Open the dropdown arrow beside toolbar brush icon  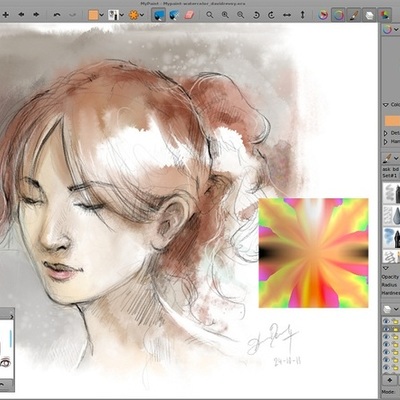click(x=122, y=15)
